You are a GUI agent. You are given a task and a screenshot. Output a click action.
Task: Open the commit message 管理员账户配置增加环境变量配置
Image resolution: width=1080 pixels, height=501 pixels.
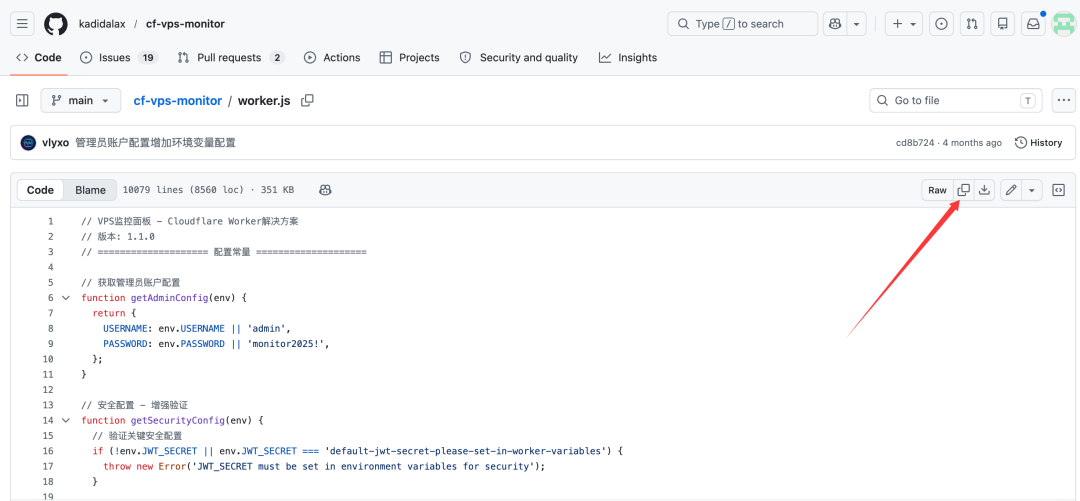[x=156, y=143]
